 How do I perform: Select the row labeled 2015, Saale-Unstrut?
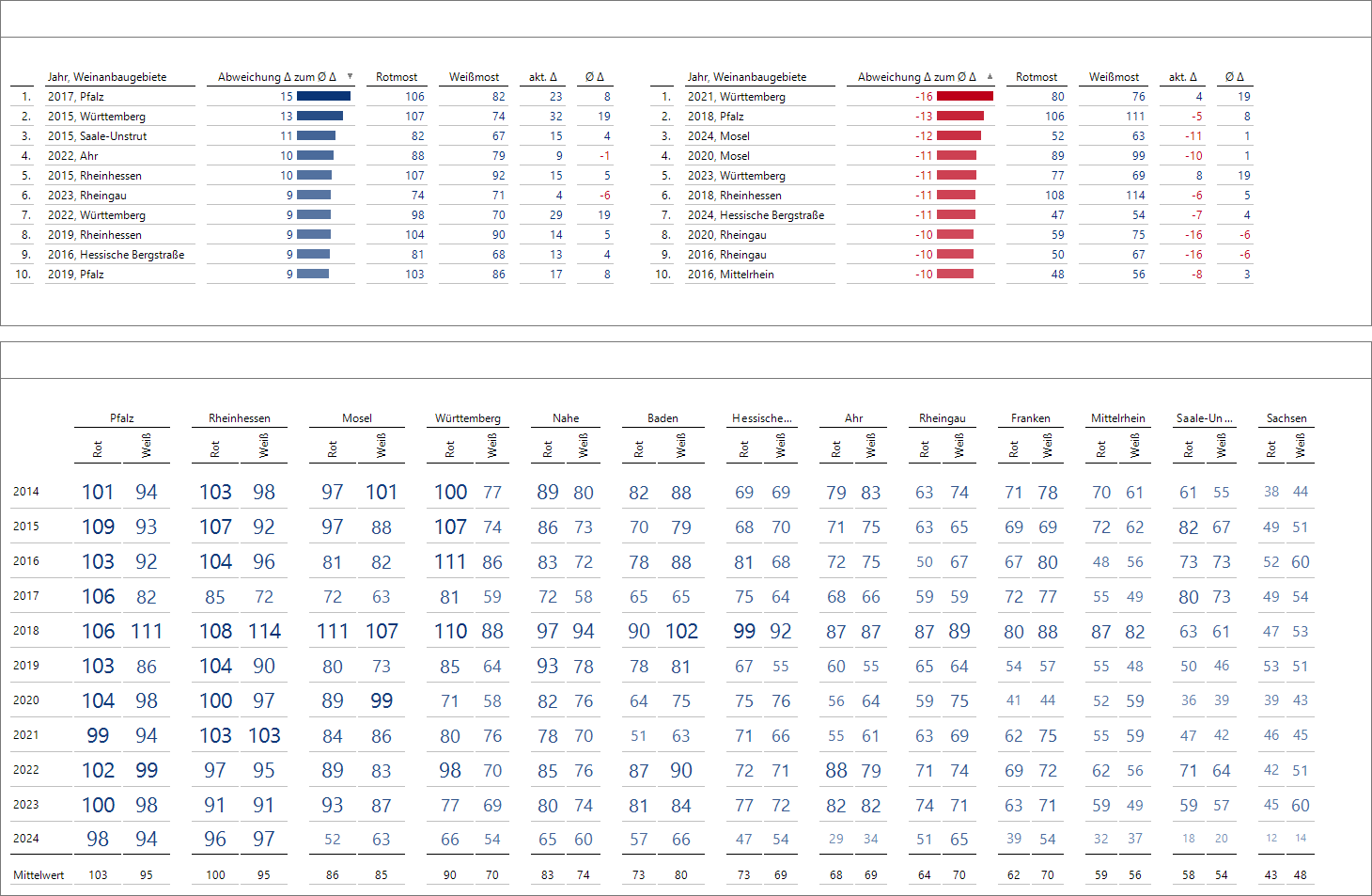[x=97, y=136]
